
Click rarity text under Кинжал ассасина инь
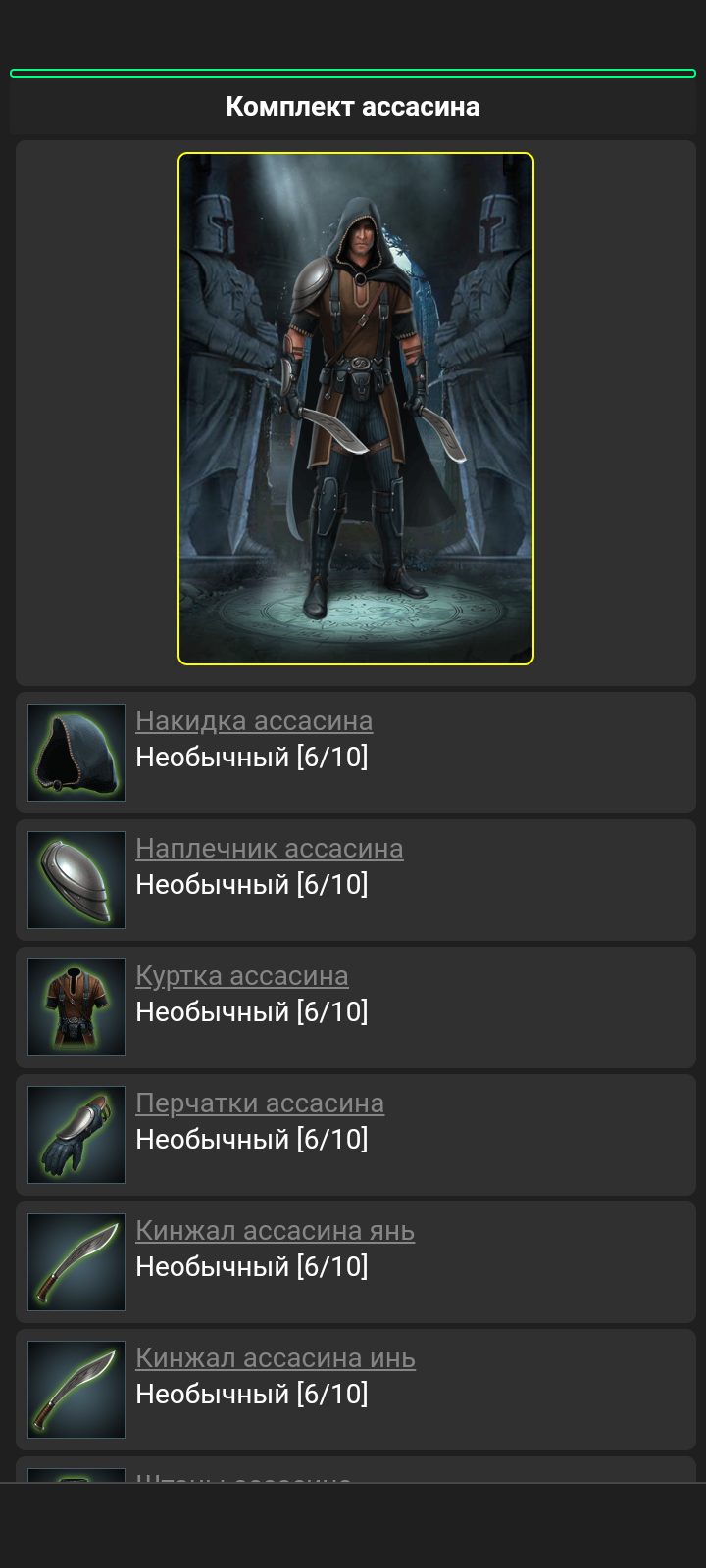pyautogui.click(x=252, y=1395)
